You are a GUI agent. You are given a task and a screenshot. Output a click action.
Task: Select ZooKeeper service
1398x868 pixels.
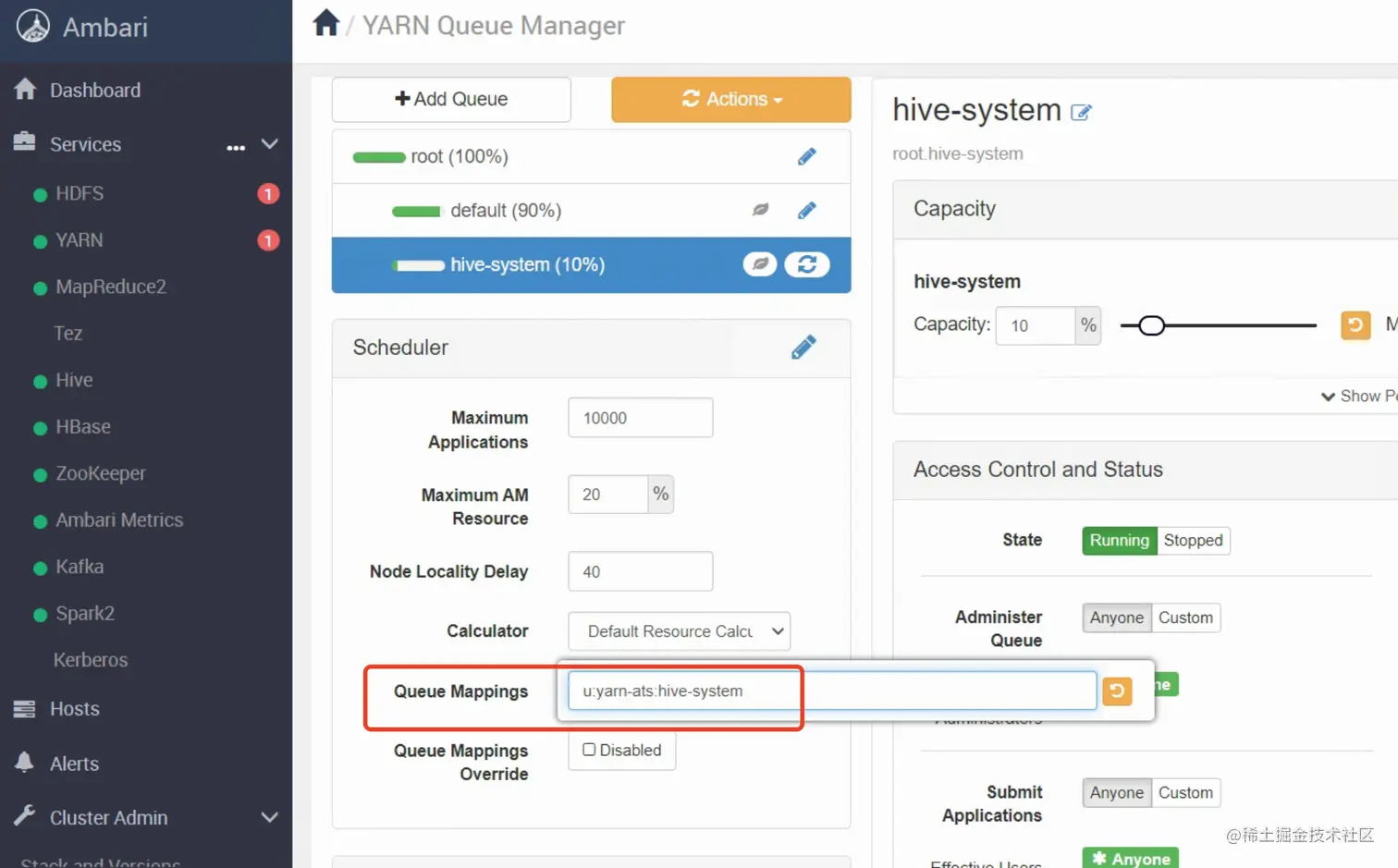101,473
